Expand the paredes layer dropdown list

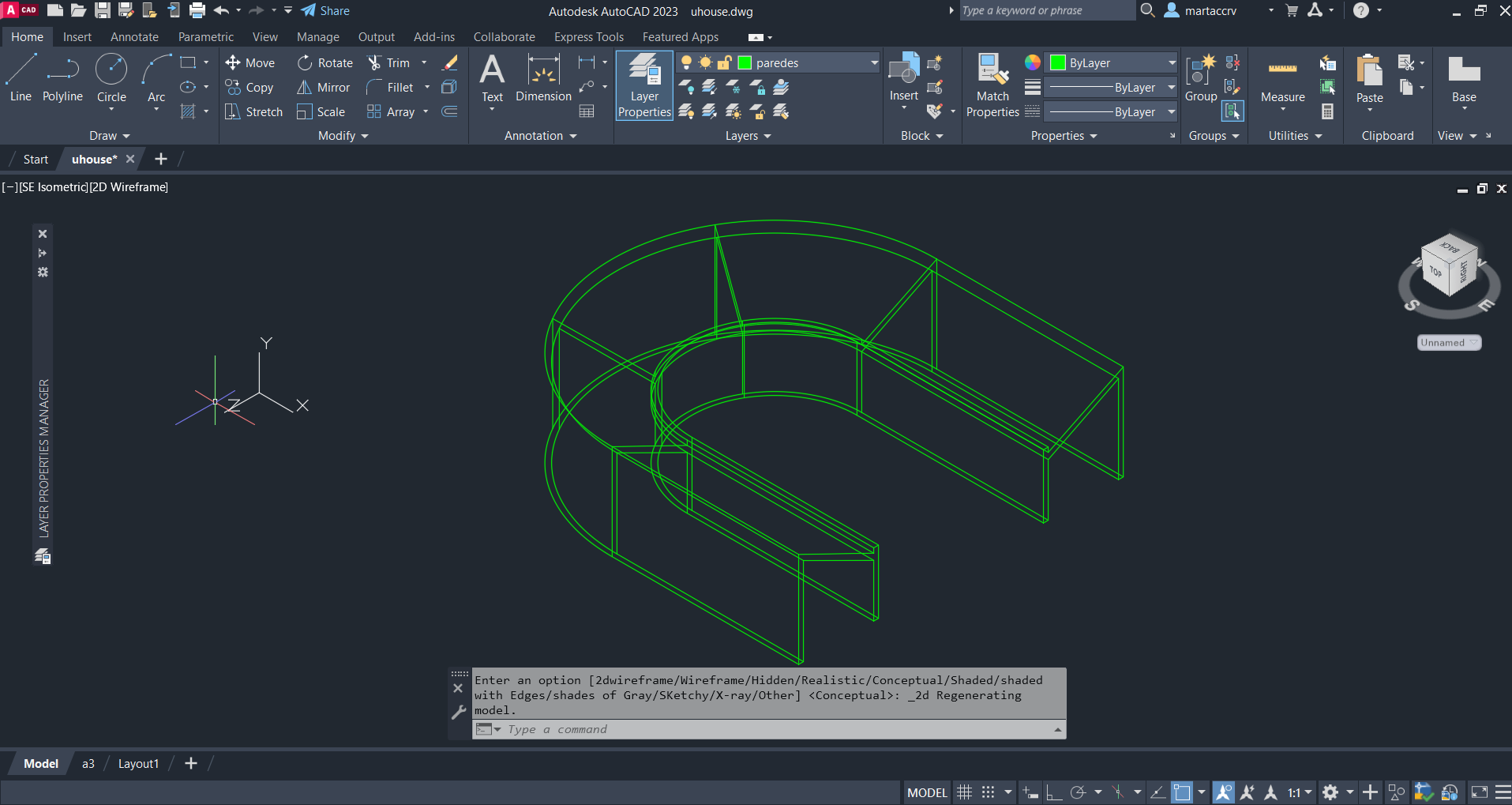click(874, 63)
